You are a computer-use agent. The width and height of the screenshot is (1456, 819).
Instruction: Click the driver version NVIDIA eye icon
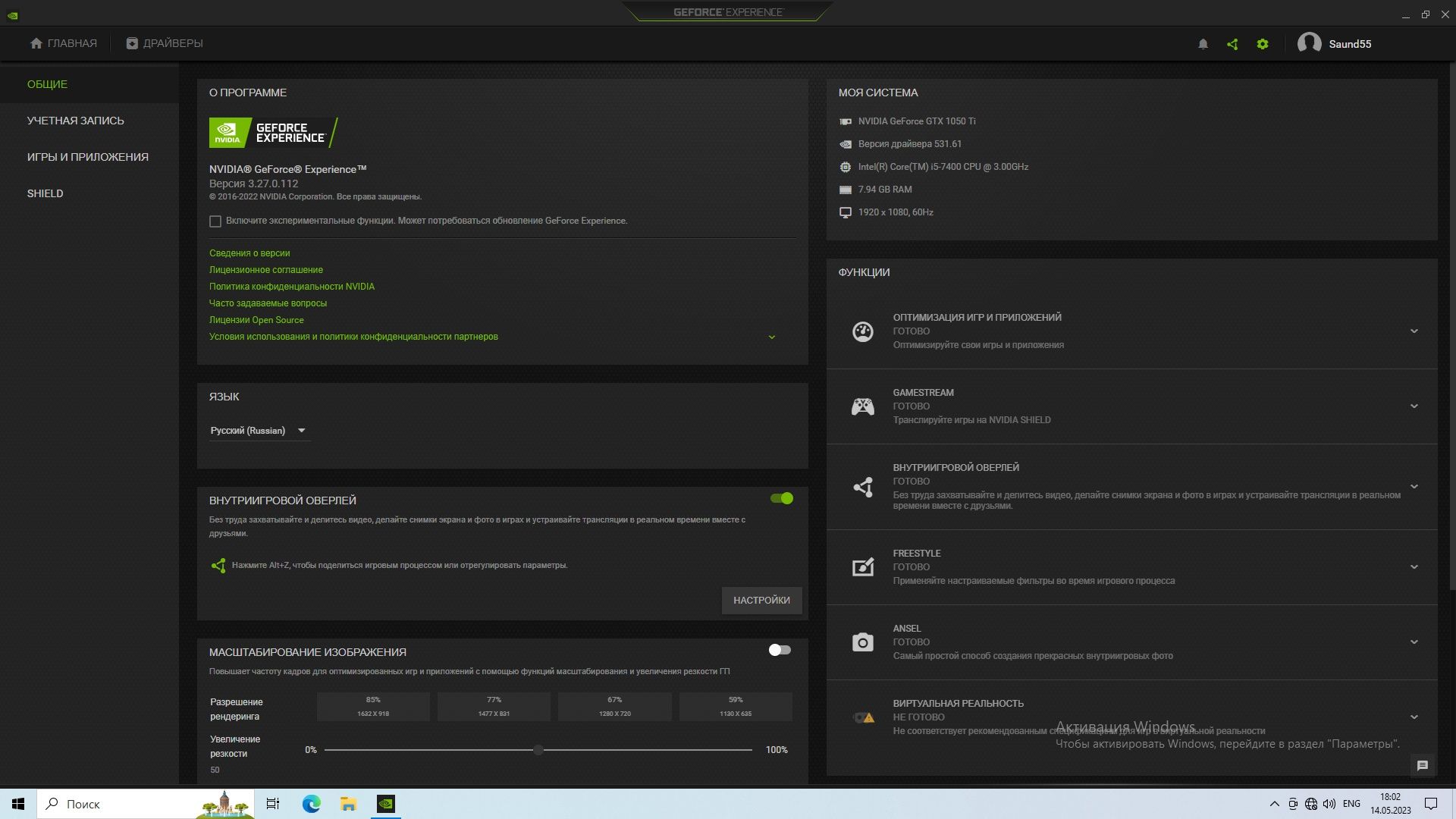pos(846,144)
